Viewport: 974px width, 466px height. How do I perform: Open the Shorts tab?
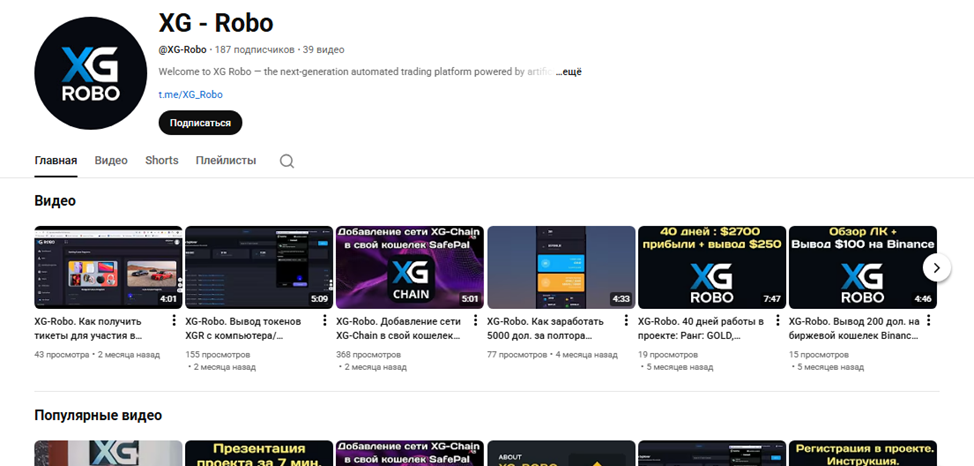click(x=162, y=160)
